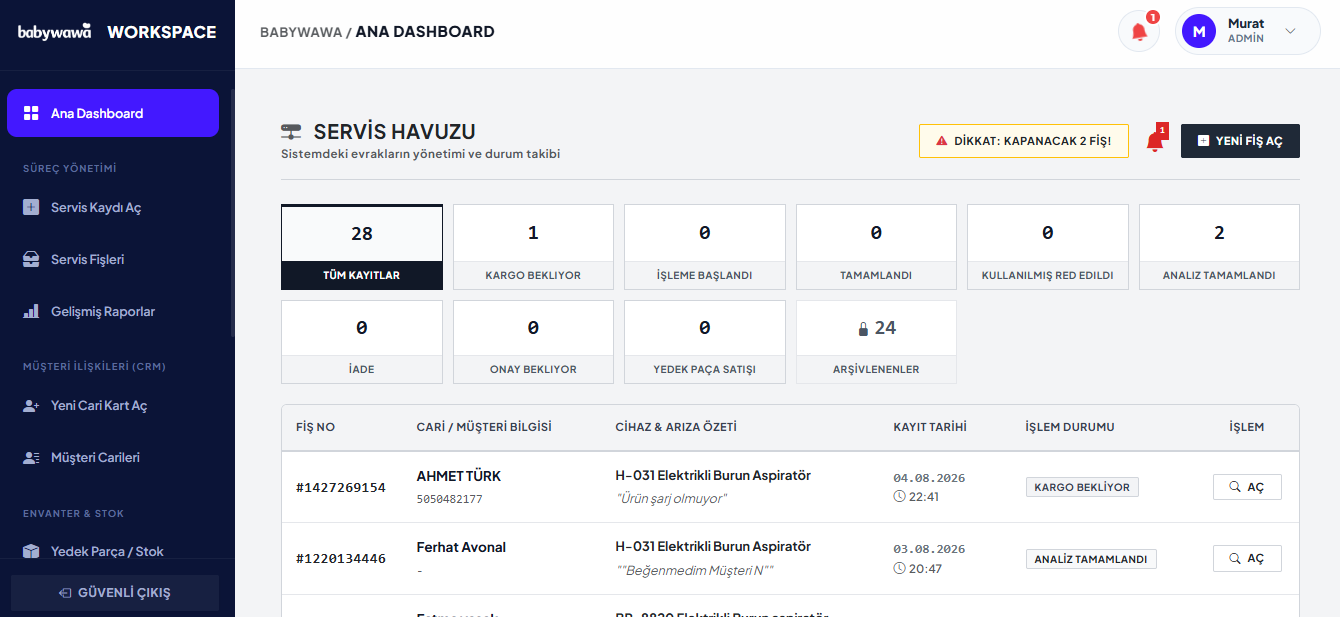Expand the Murat Admin user dropdown
This screenshot has height=617, width=1340.
(x=1247, y=32)
